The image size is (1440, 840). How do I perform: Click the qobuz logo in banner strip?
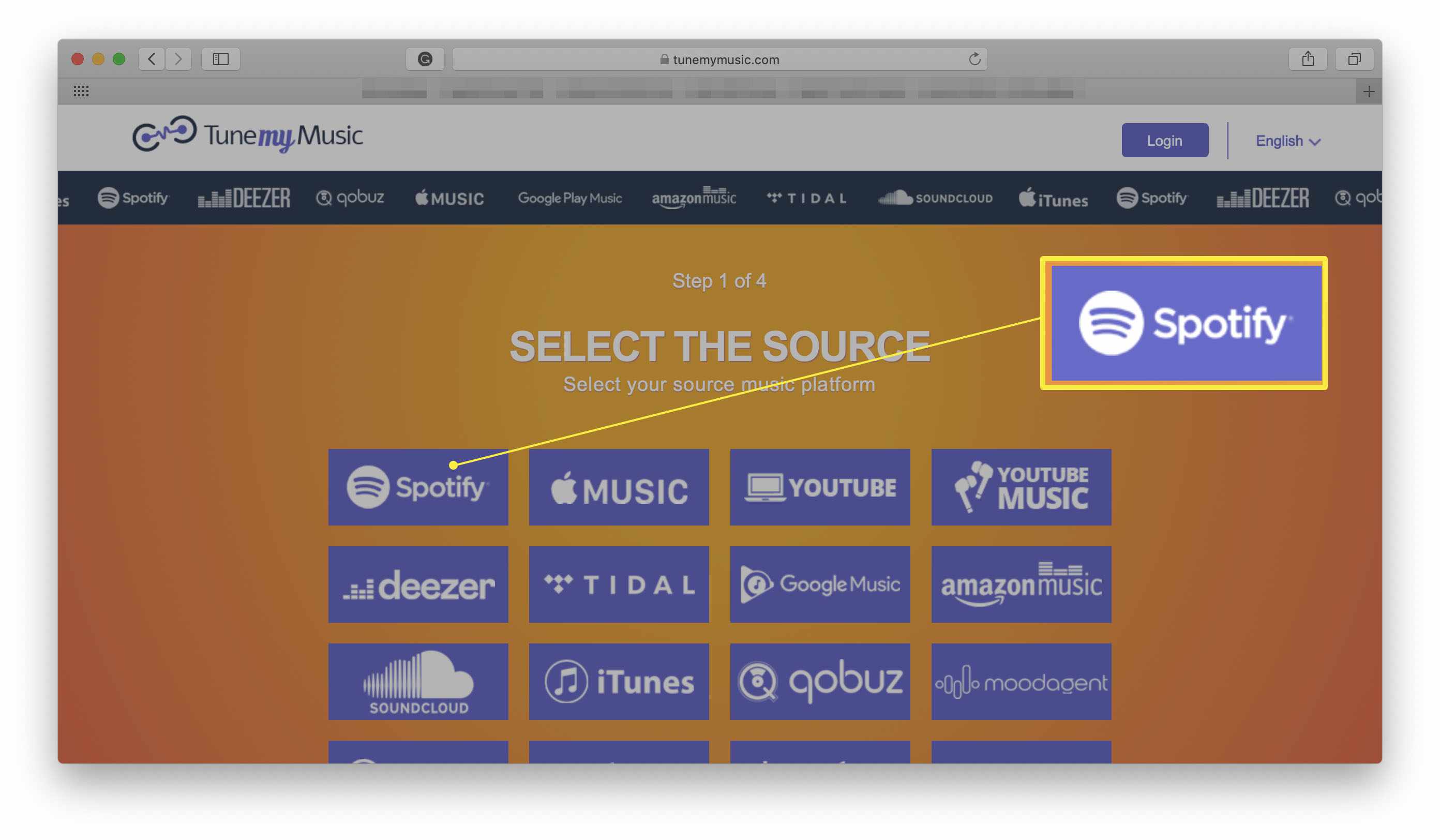pyautogui.click(x=350, y=198)
